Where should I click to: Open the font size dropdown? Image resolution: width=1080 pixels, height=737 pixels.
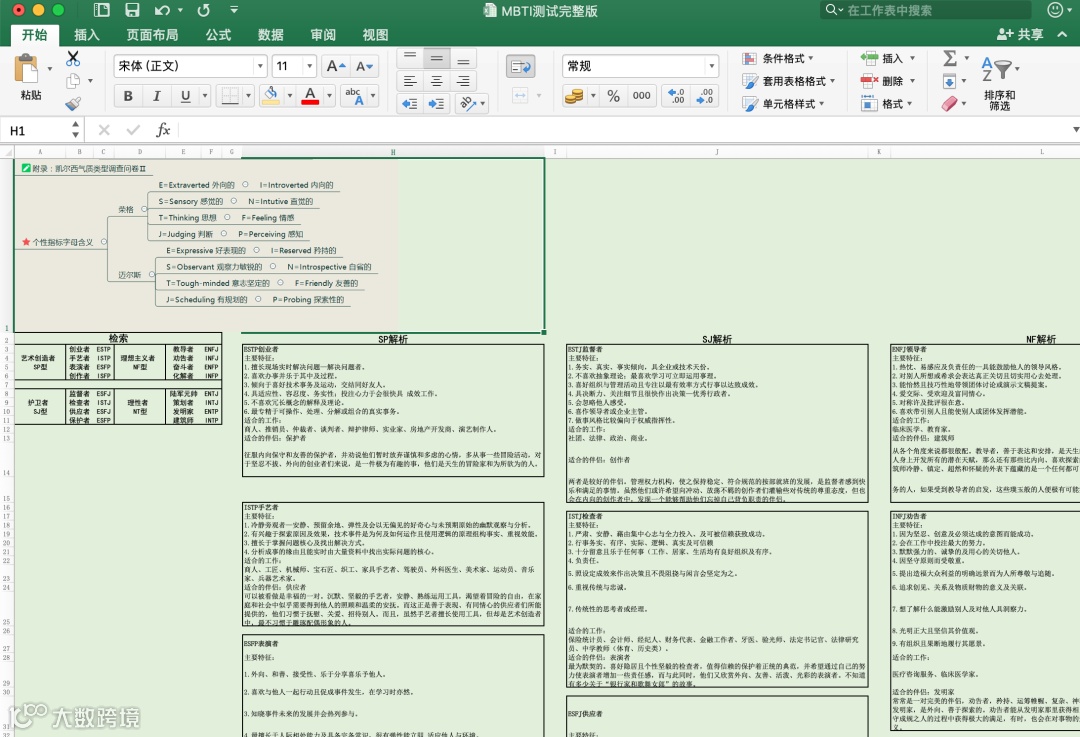coord(309,66)
